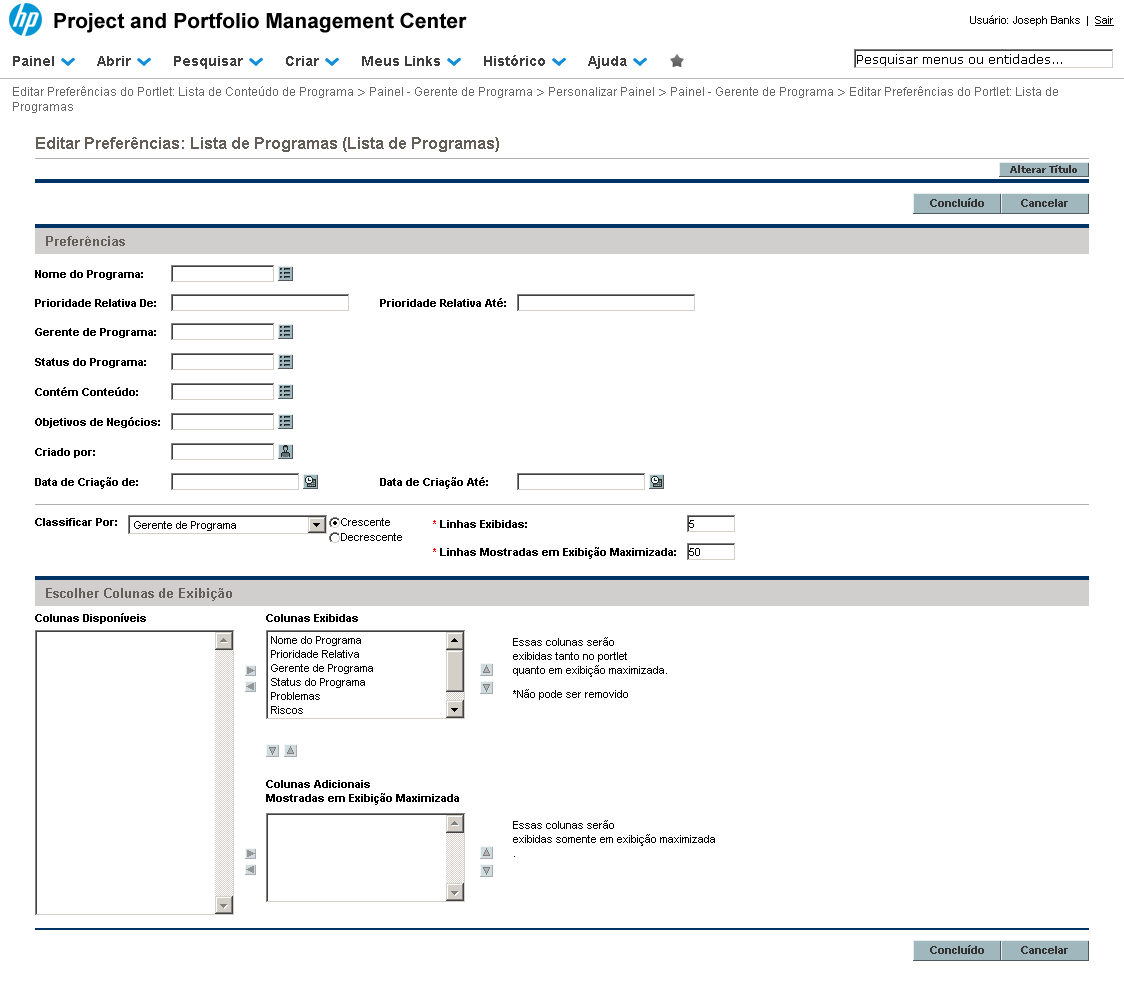Click the Alterar Título button
The width and height of the screenshot is (1124, 986).
click(1043, 170)
